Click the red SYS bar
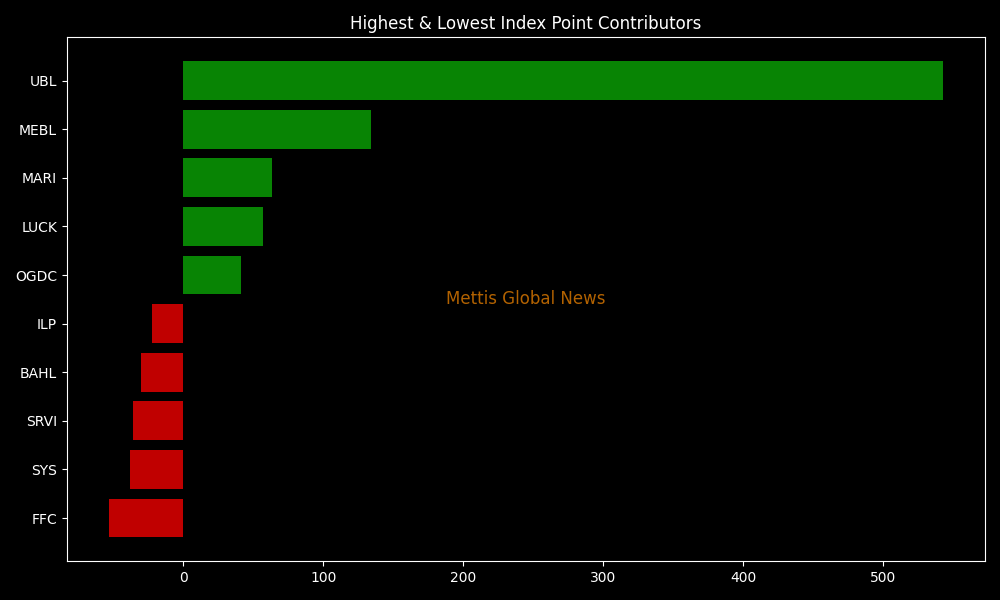This screenshot has height=600, width=1000. [157, 470]
